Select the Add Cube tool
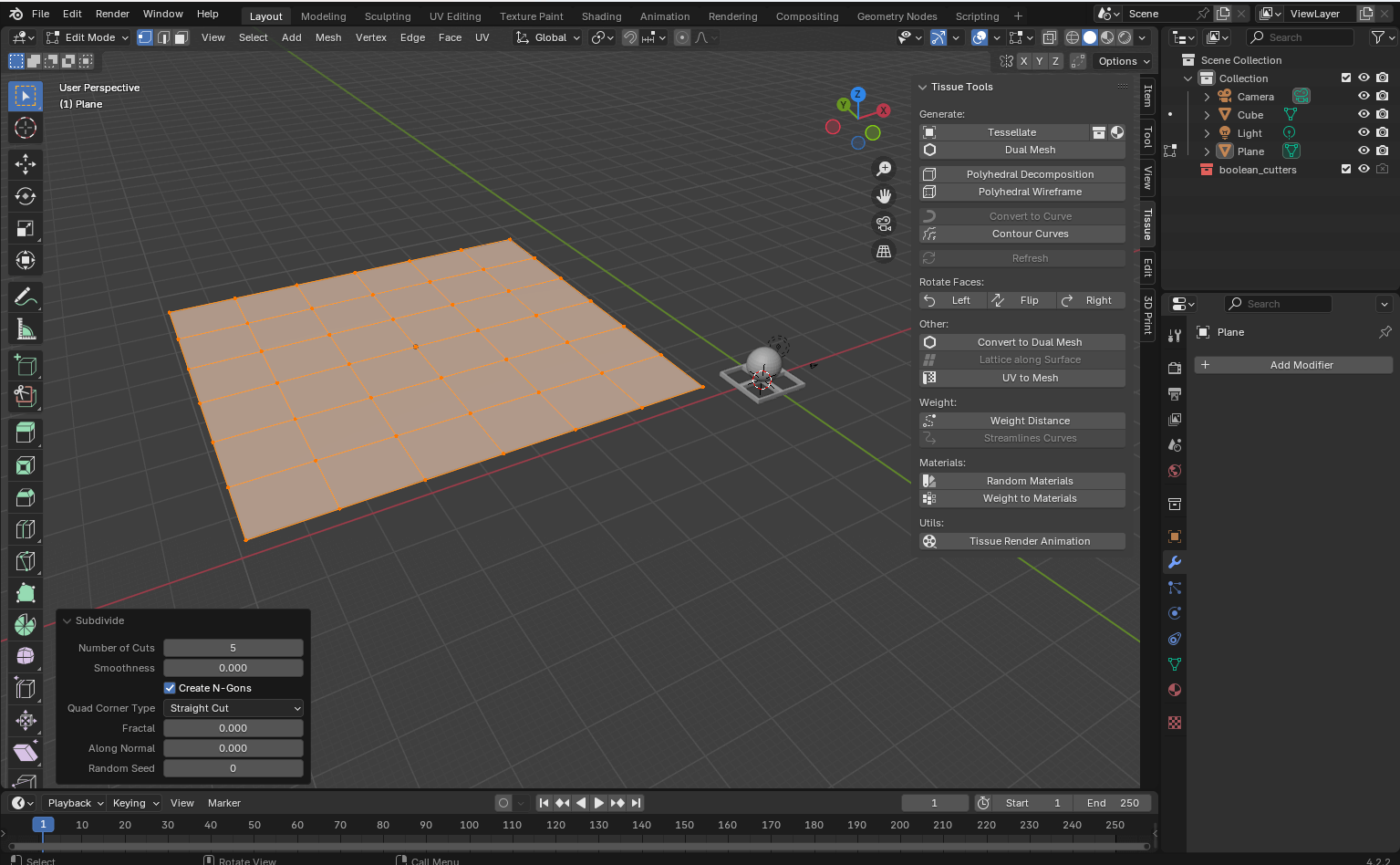Viewport: 1400px width, 865px height. (x=26, y=365)
